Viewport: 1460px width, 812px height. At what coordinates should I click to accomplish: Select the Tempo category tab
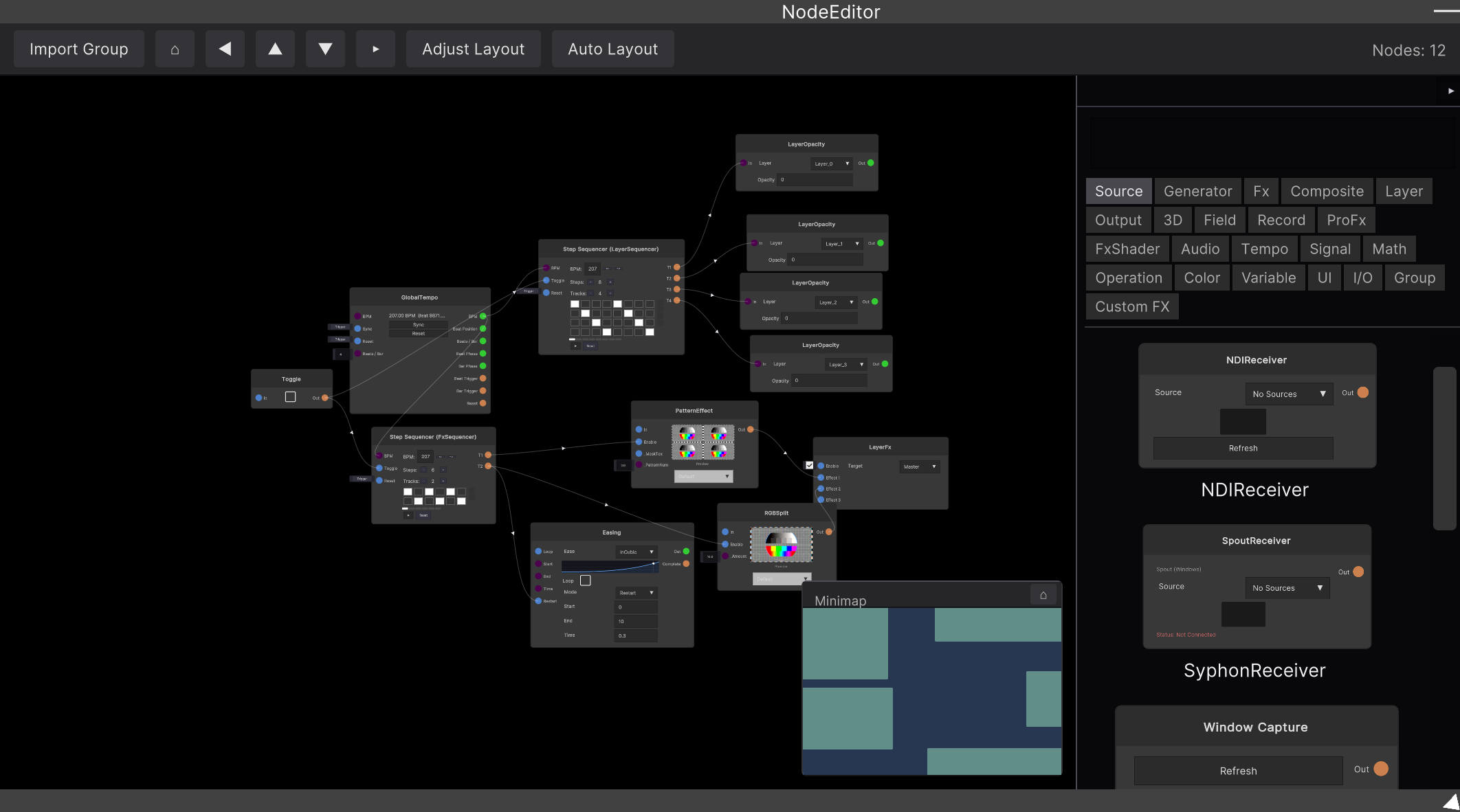1265,249
